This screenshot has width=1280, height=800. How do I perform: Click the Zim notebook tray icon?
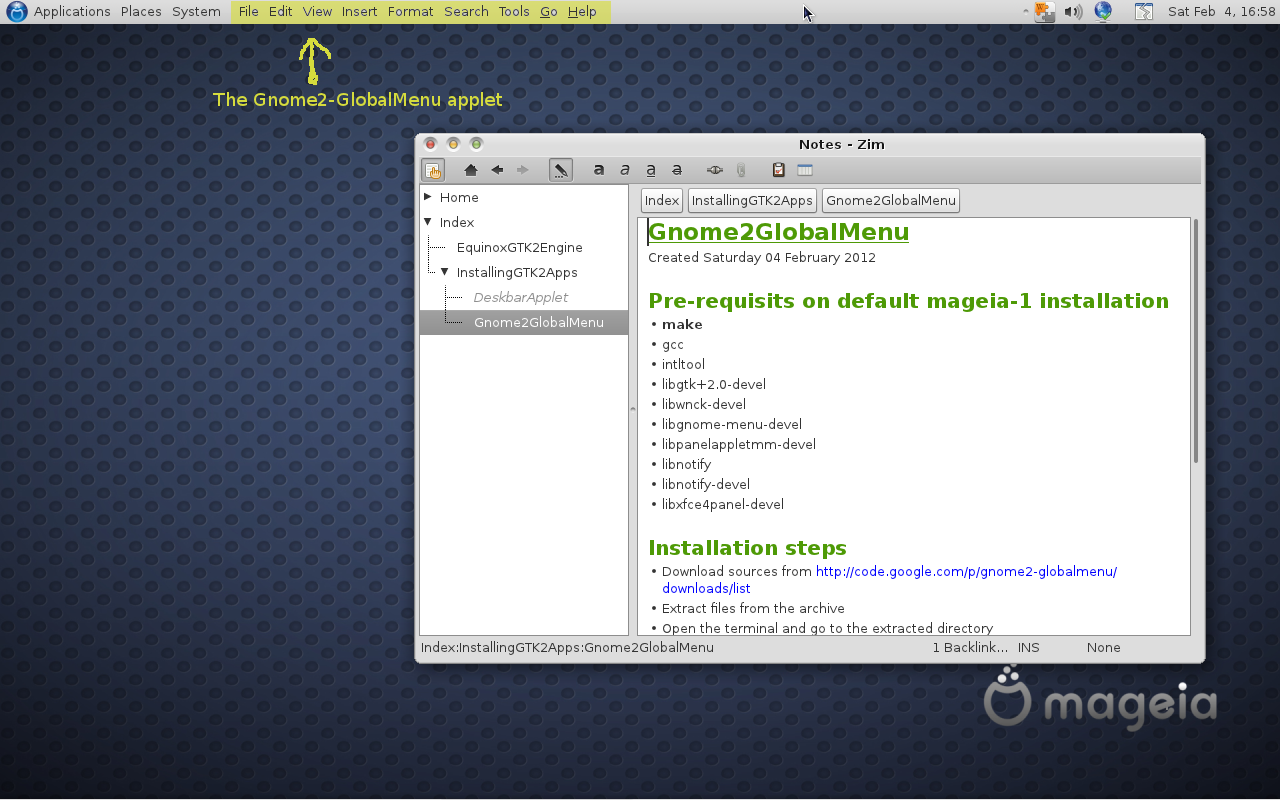click(1144, 12)
